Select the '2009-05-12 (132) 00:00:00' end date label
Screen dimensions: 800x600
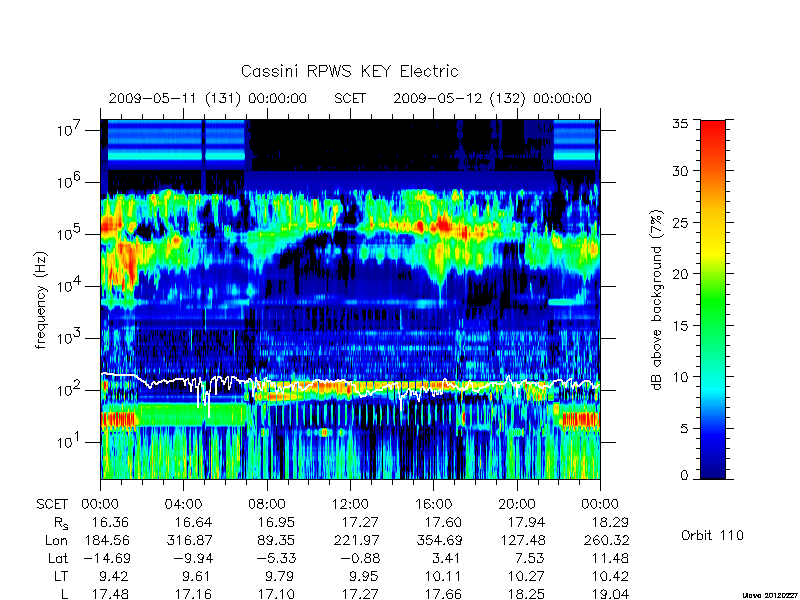(492, 98)
